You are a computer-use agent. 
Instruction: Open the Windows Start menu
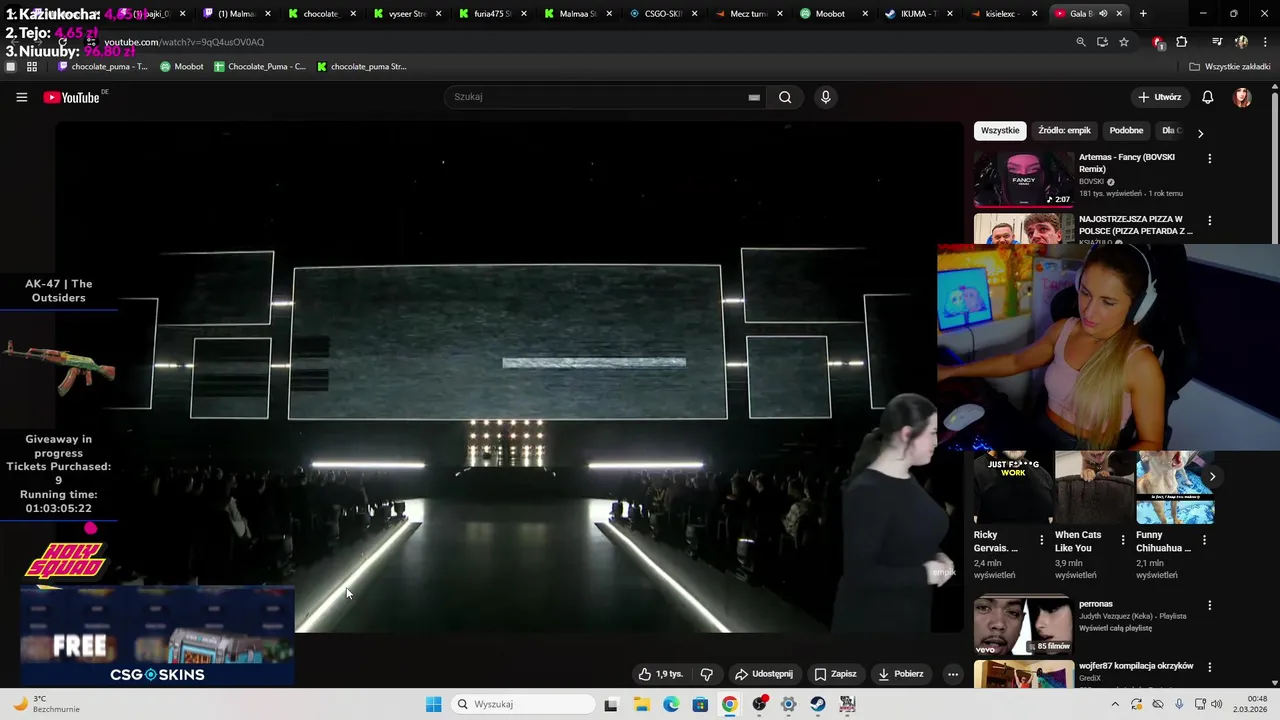pos(433,704)
